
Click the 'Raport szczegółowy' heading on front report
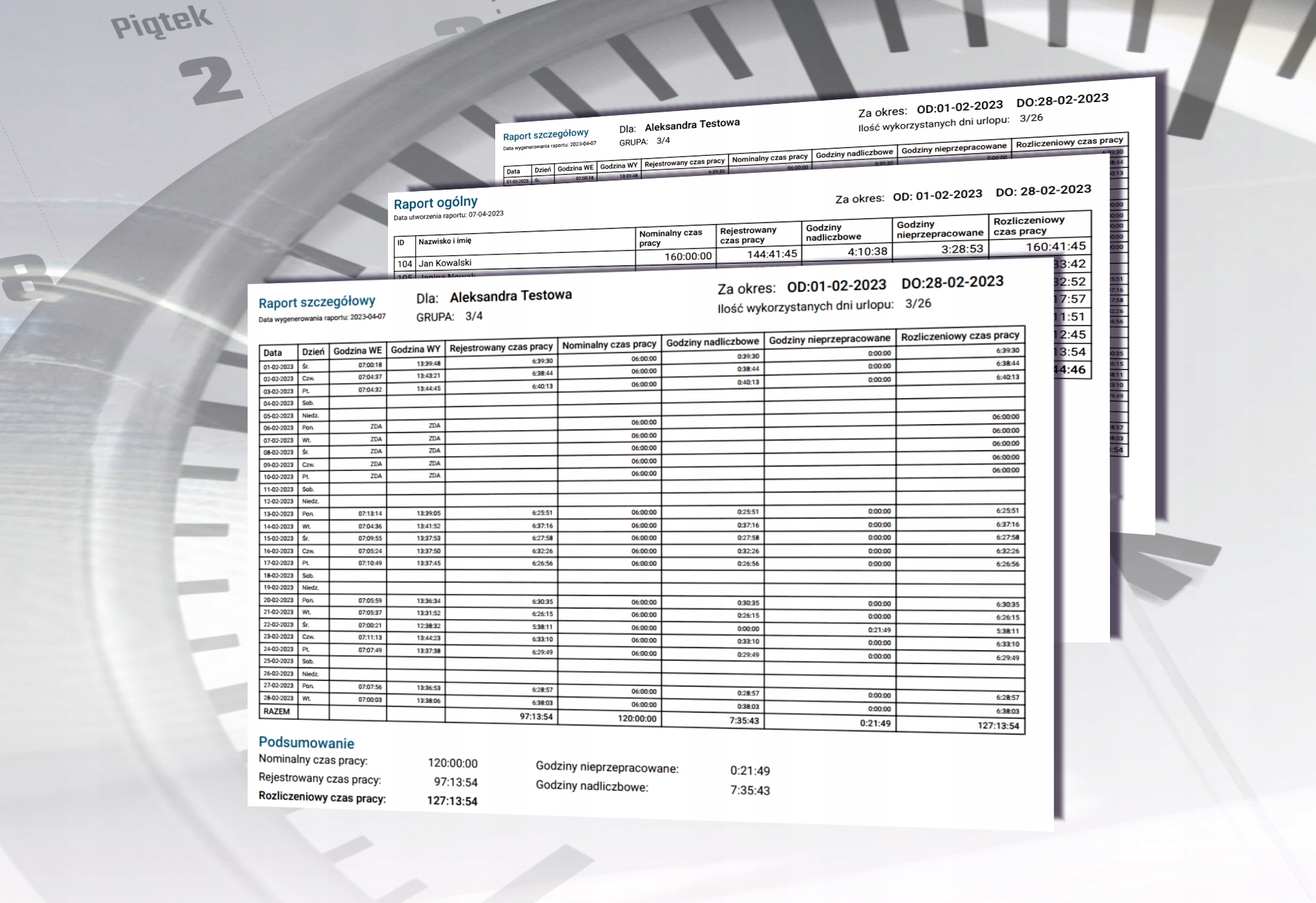(x=316, y=302)
